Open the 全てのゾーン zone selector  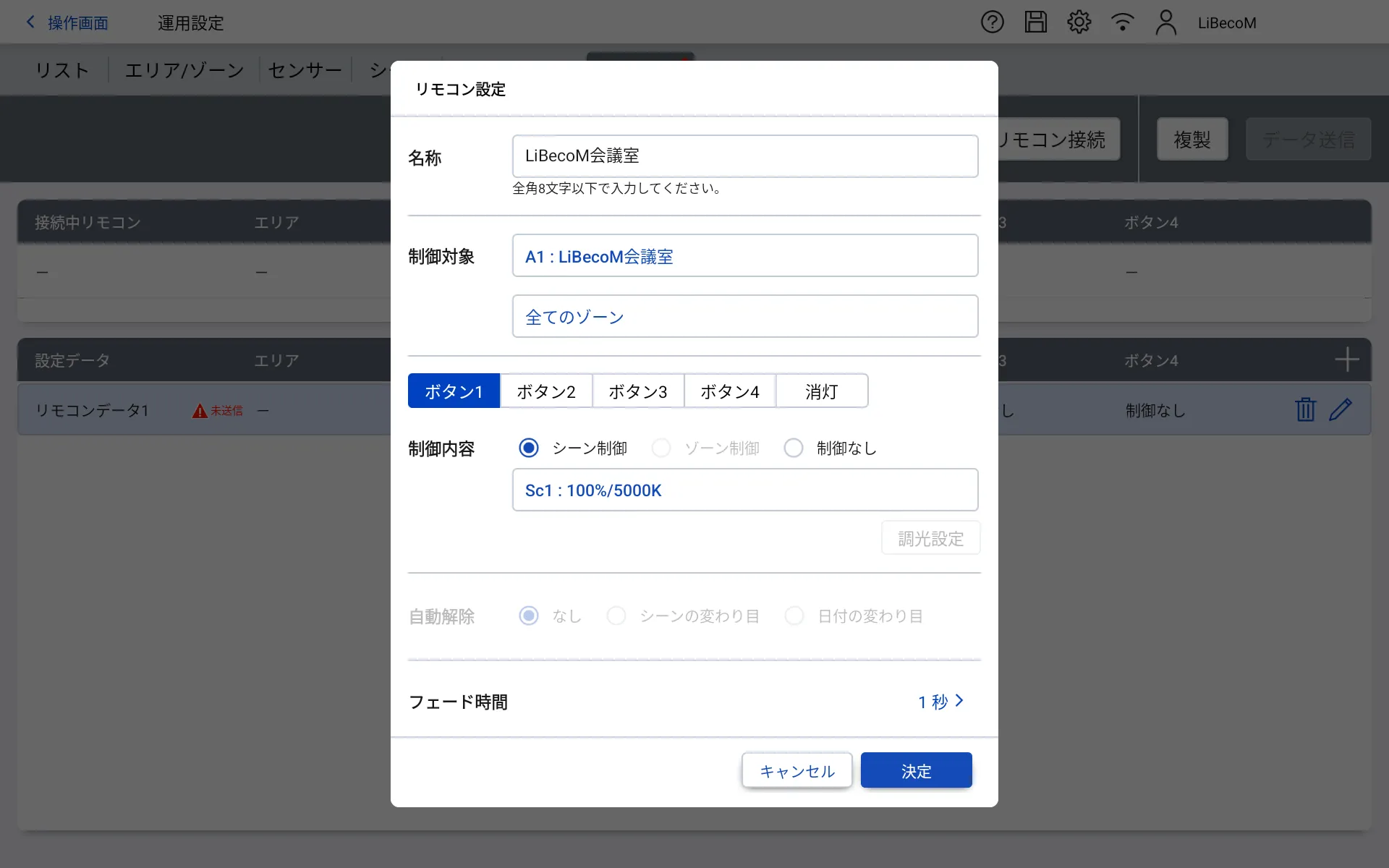click(744, 316)
